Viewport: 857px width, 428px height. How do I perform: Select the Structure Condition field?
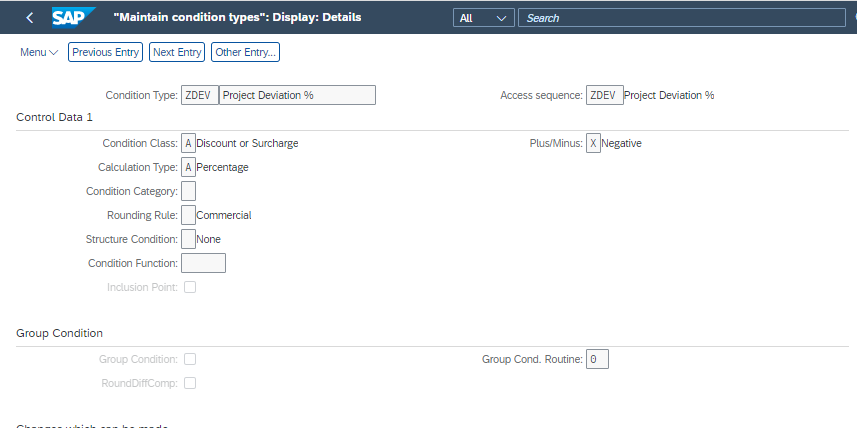189,239
